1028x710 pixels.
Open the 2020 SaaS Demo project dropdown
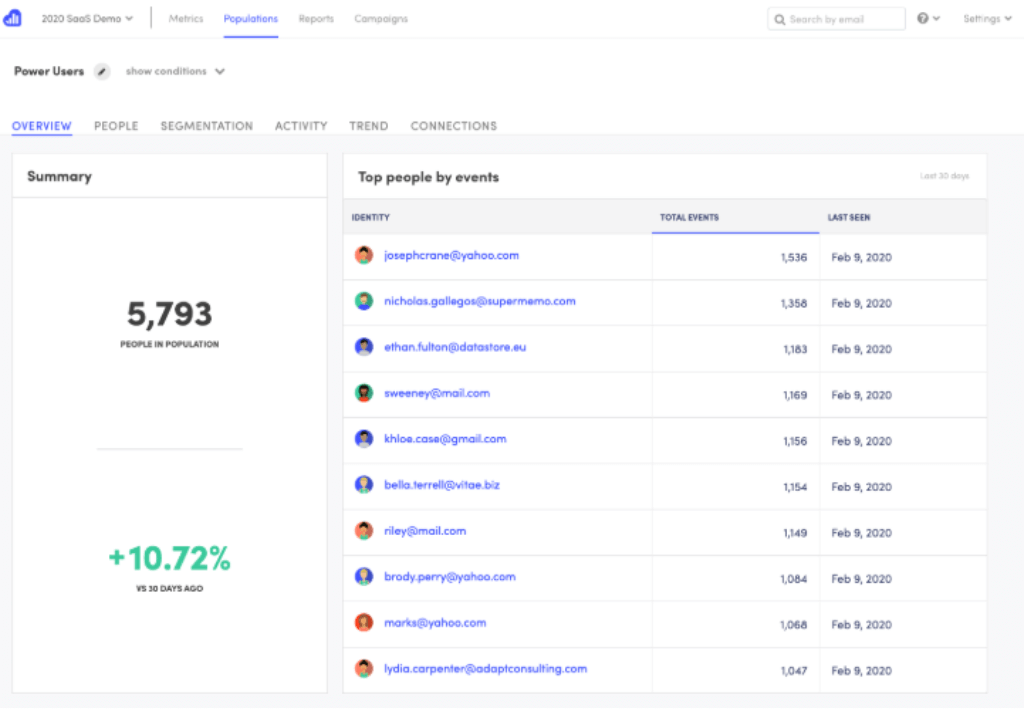(87, 19)
